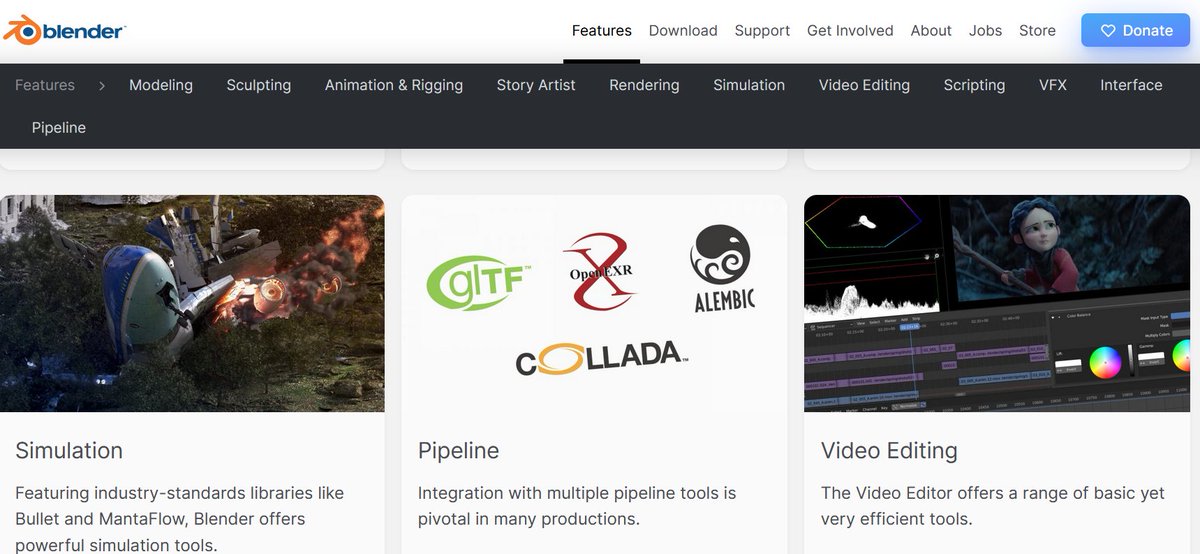Screen dimensions: 1200x554
Task: Open the Interface section
Action: pos(1131,85)
